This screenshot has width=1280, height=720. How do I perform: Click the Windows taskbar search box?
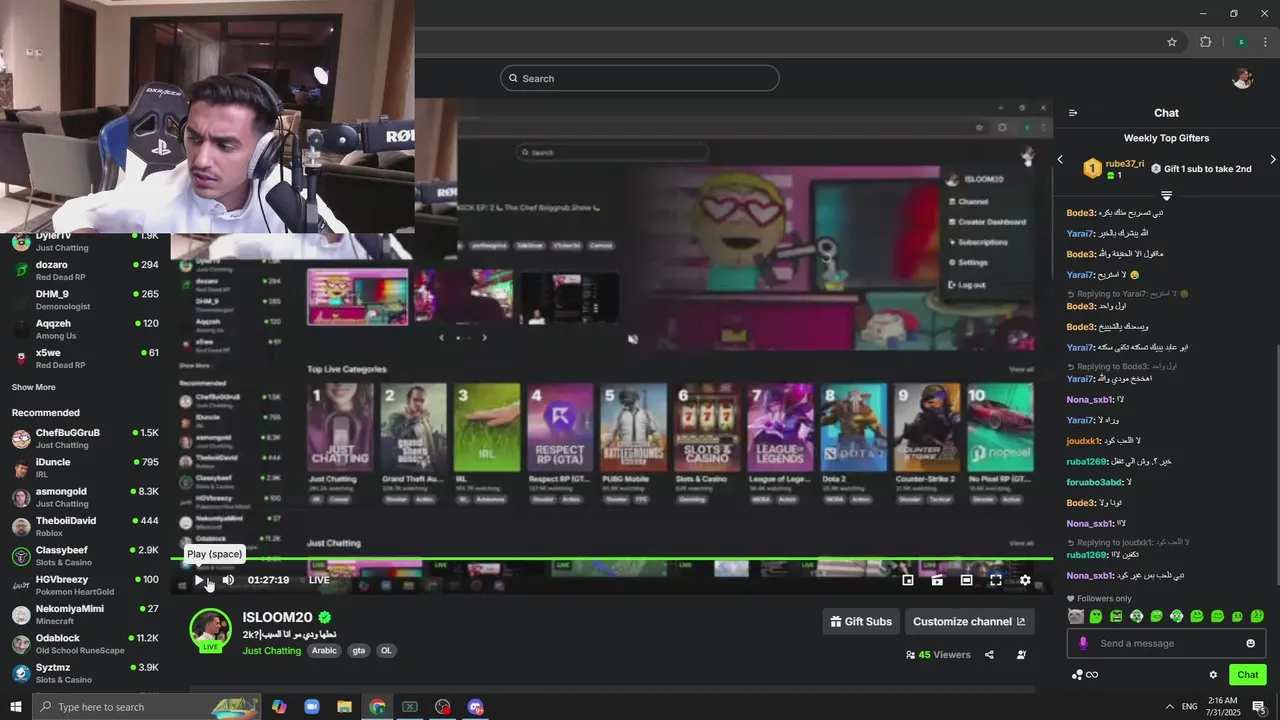coord(146,707)
